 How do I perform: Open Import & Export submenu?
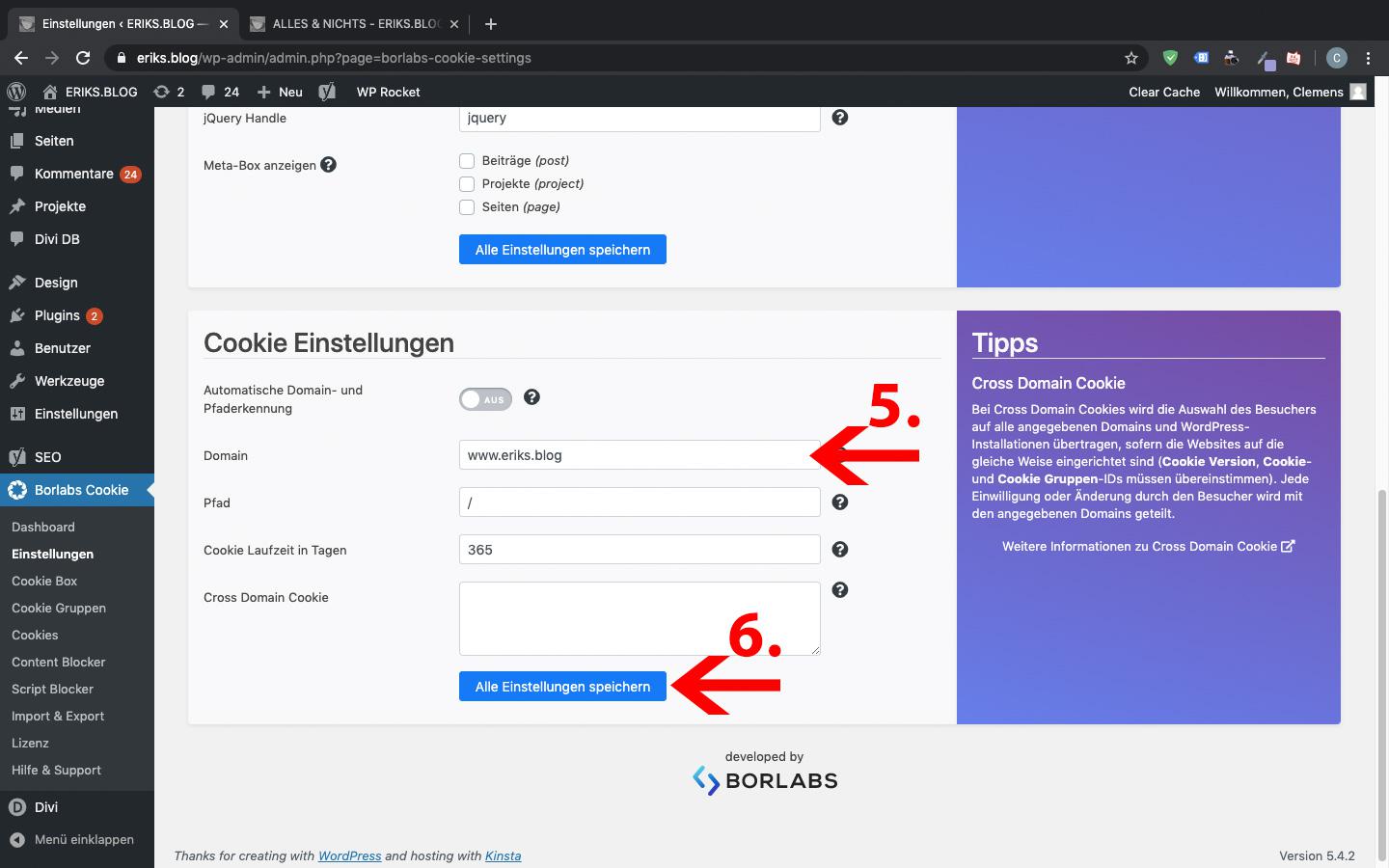coord(58,716)
